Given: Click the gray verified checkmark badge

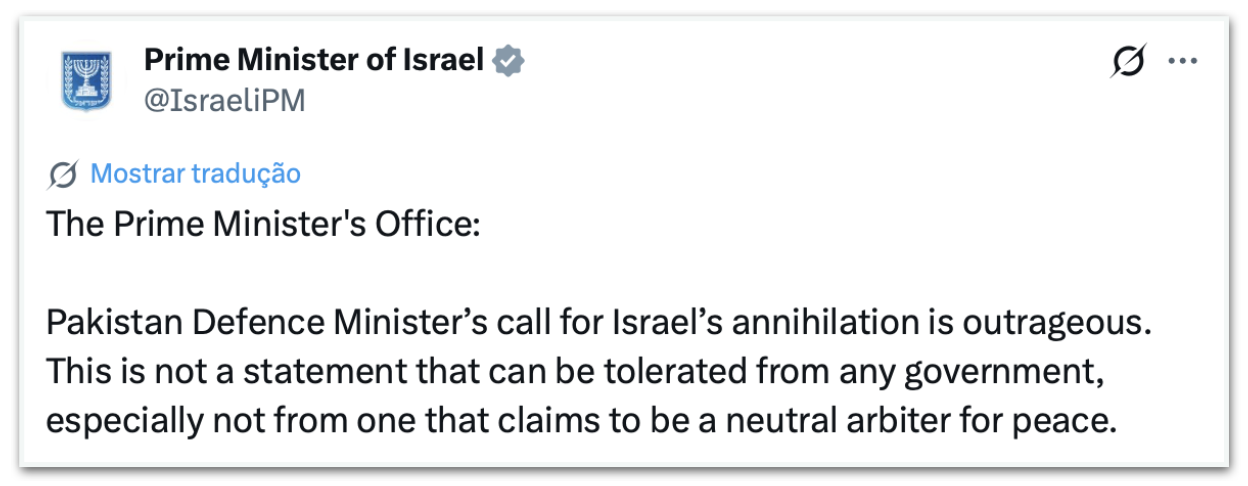Looking at the screenshot, I should 511,61.
